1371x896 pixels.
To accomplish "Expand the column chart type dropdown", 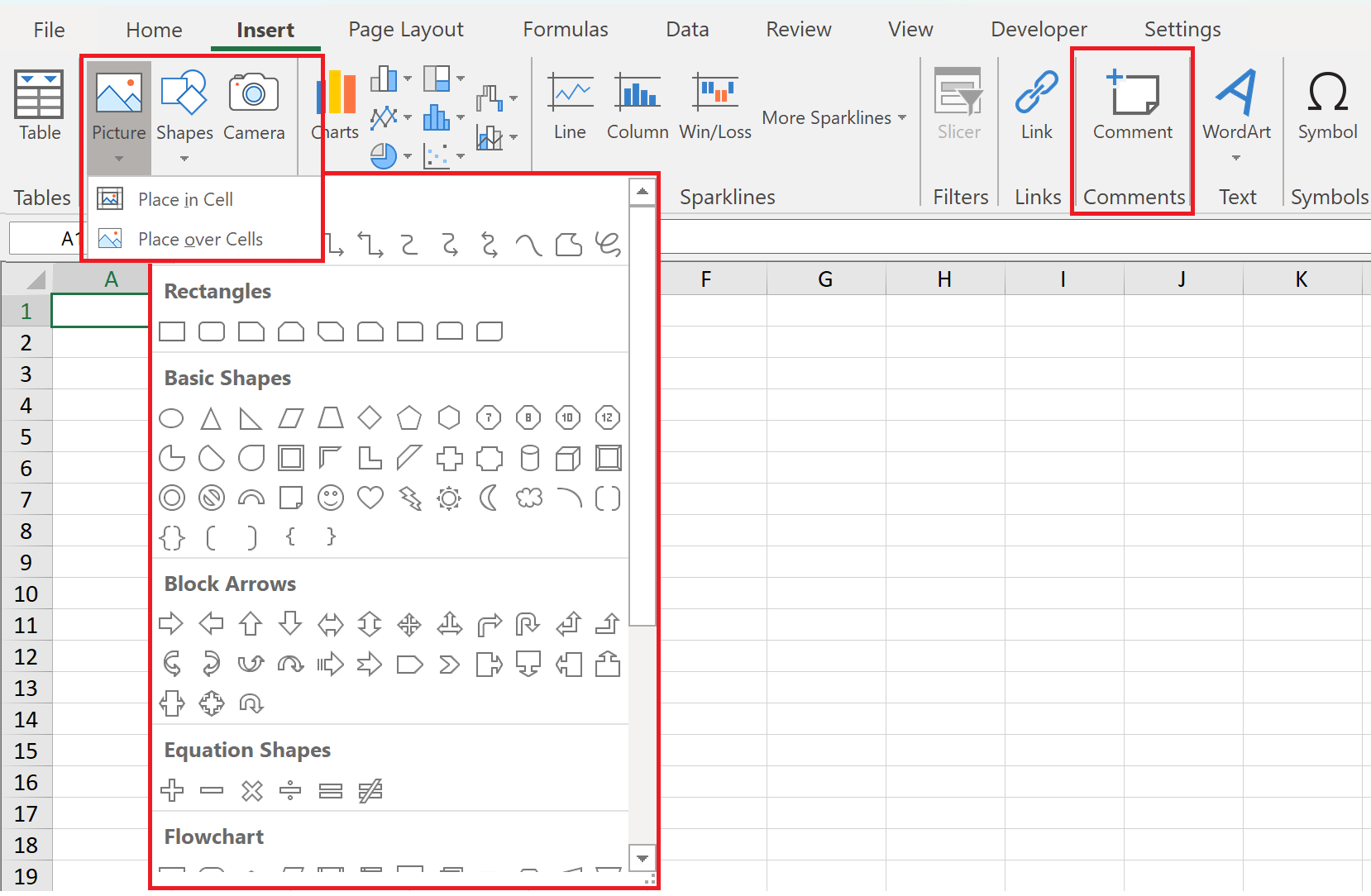I will [x=408, y=79].
